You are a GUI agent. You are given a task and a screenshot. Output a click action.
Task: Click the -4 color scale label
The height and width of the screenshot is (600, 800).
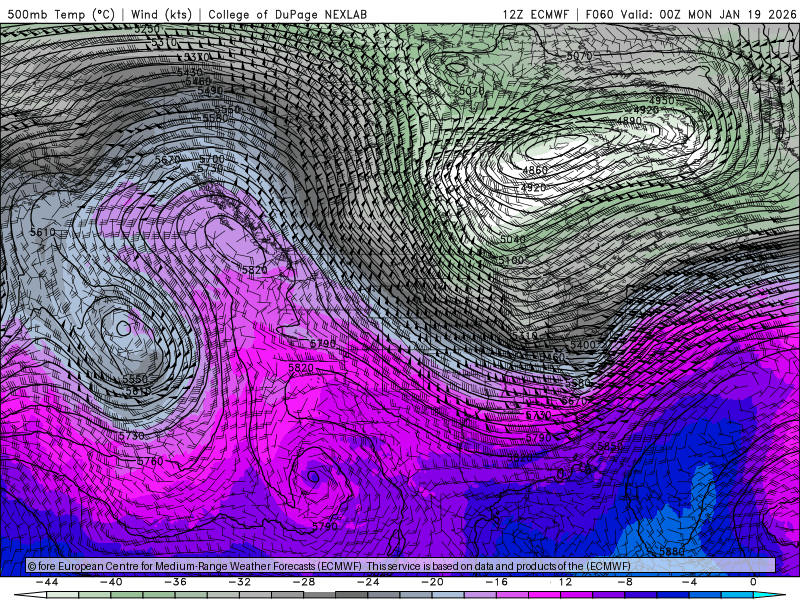(689, 582)
